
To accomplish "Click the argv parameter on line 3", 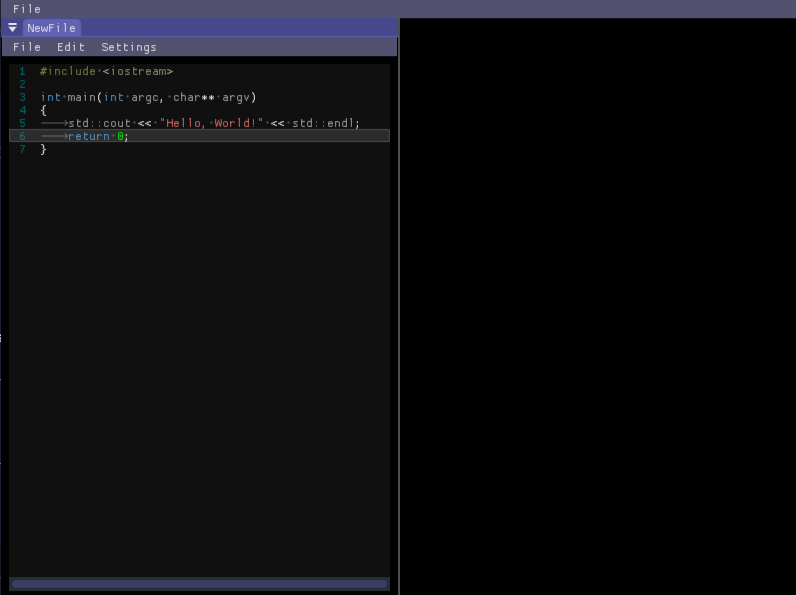I will [236, 97].
